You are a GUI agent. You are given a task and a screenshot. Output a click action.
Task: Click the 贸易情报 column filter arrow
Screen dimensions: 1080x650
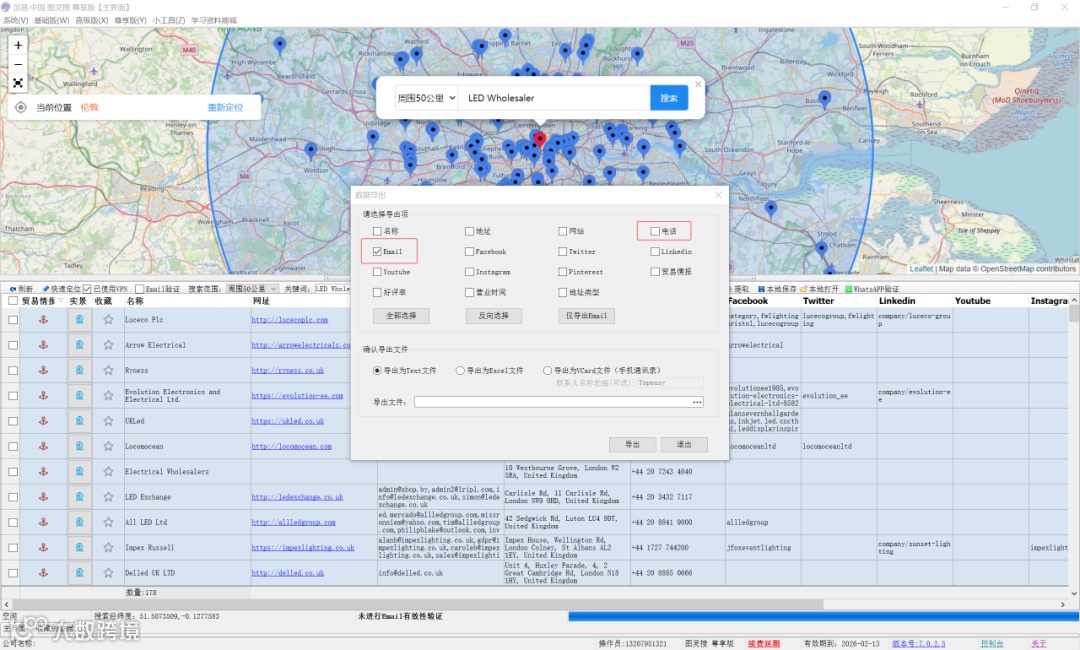[61, 302]
